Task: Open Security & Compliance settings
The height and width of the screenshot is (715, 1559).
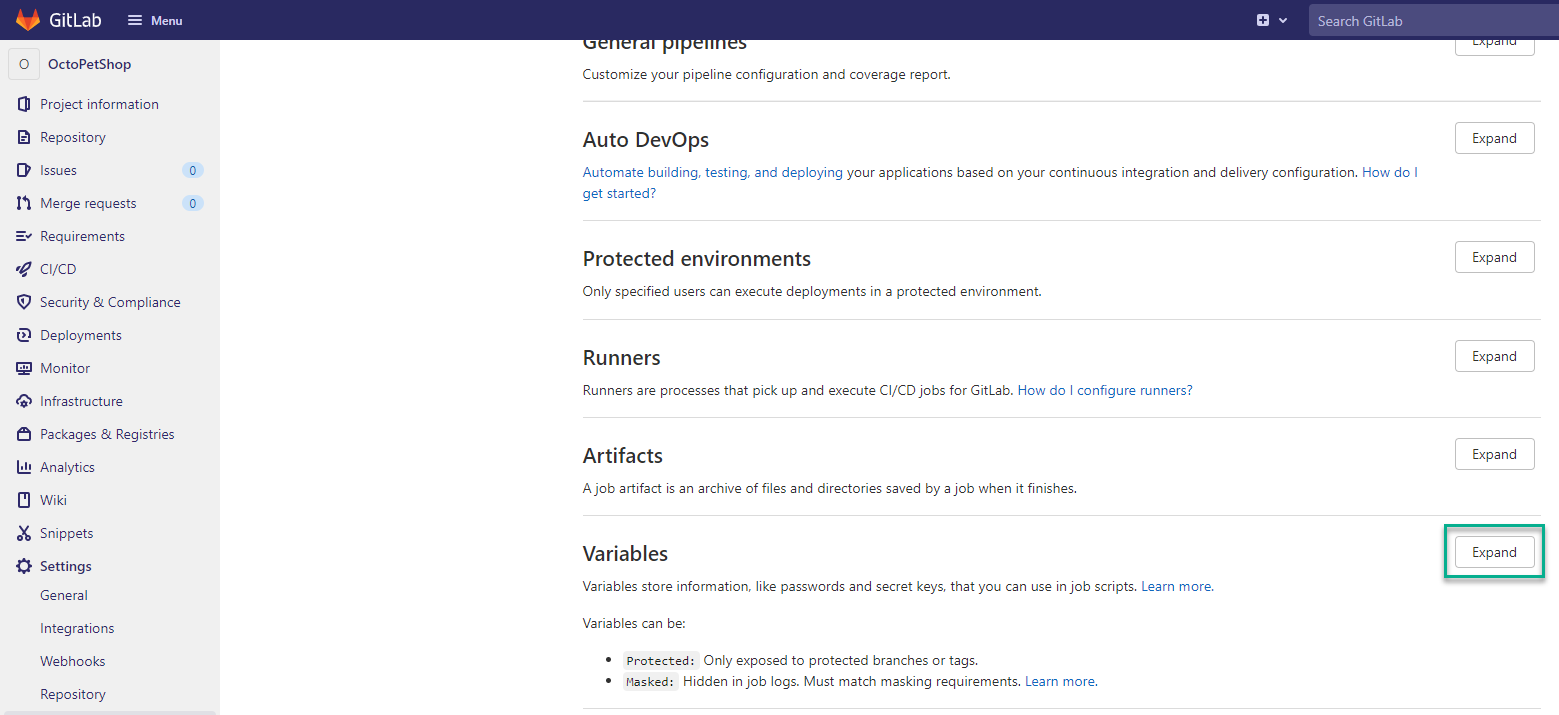Action: pyautogui.click(x=110, y=301)
